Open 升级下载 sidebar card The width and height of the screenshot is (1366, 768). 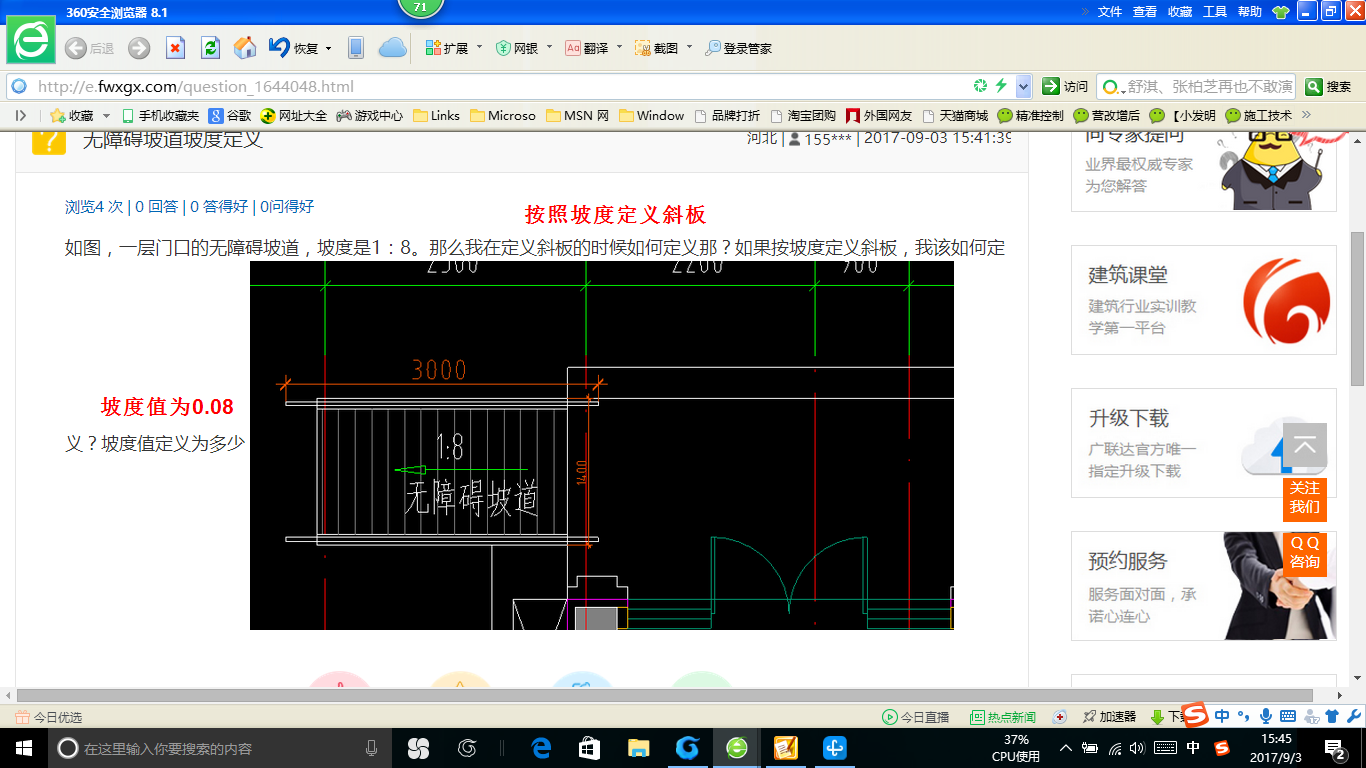[x=1204, y=443]
